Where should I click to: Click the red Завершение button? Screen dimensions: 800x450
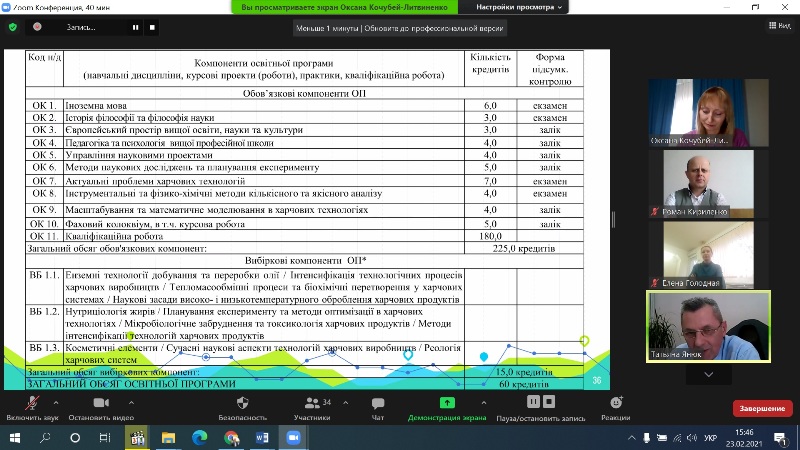762,408
